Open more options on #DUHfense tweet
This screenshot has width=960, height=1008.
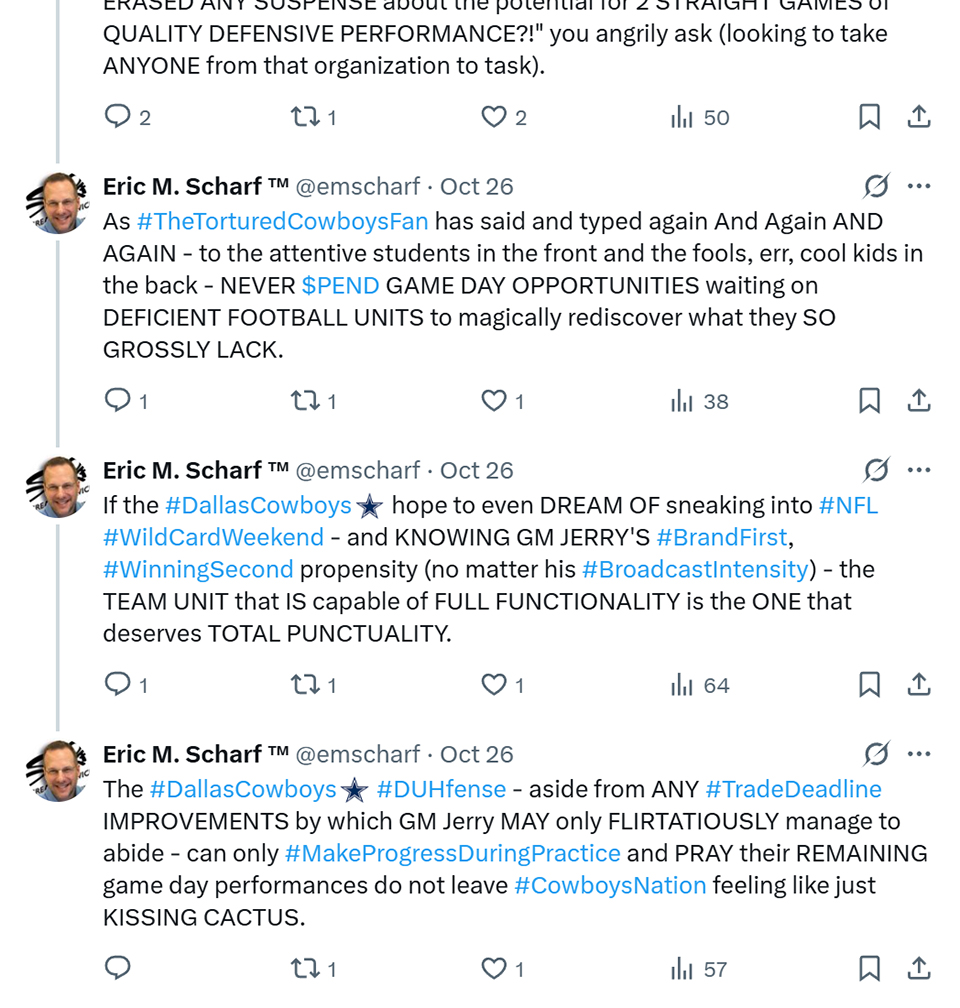tap(919, 754)
